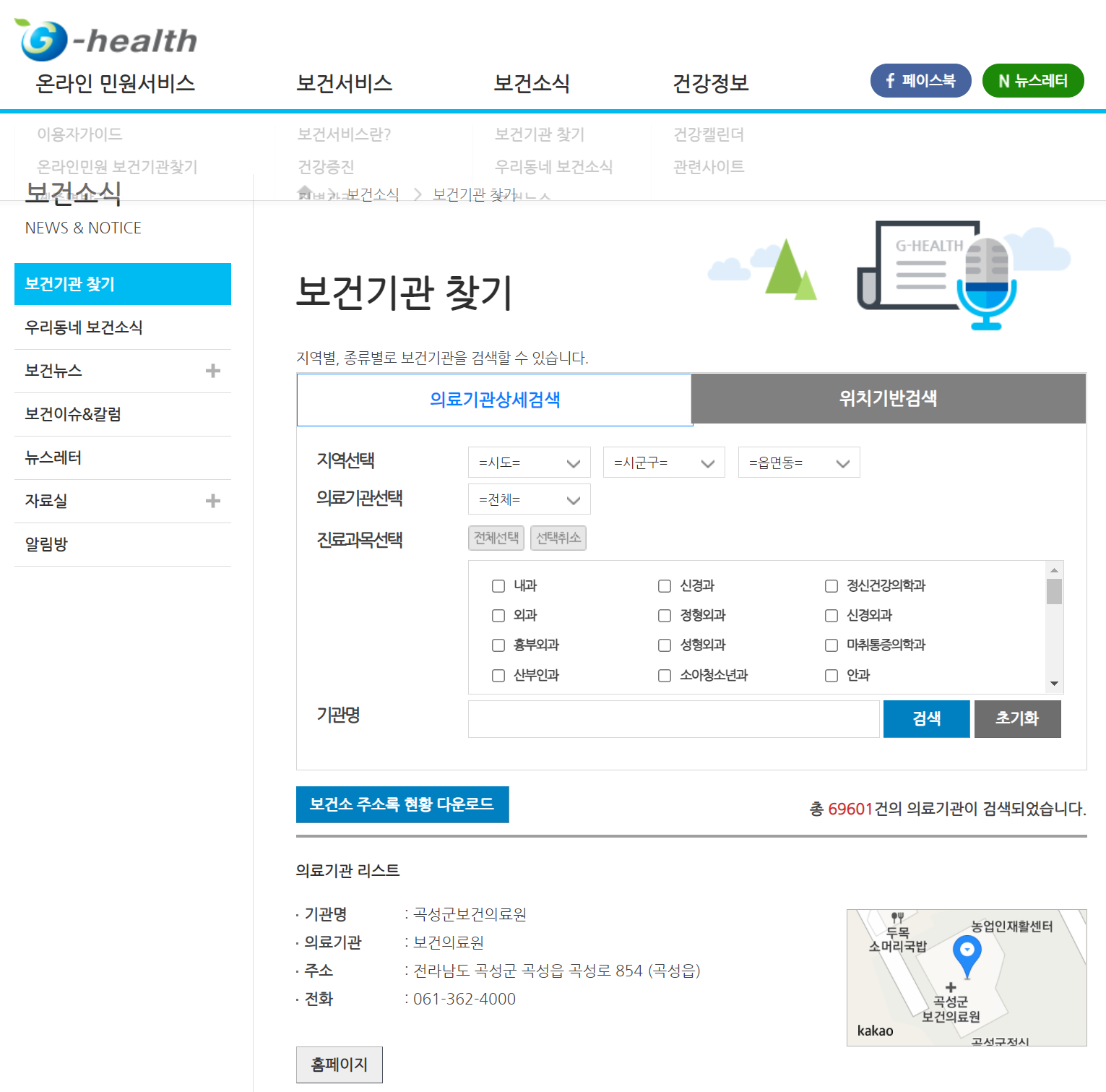Check the 내과 checkbox

tap(498, 585)
